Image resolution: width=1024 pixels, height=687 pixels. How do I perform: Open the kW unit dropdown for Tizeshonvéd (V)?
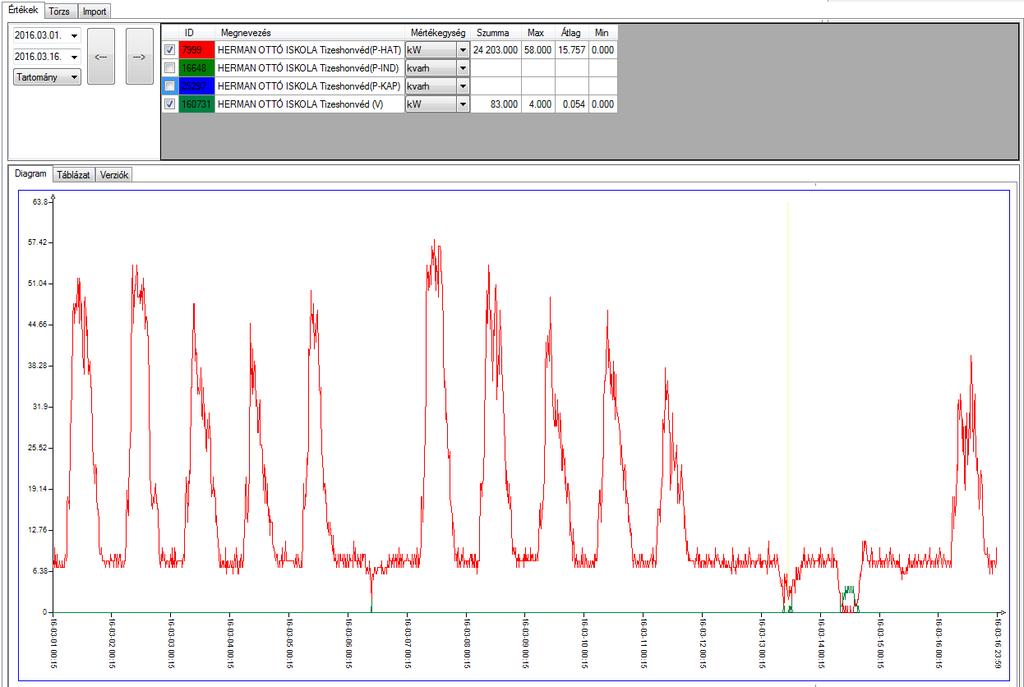(x=462, y=104)
